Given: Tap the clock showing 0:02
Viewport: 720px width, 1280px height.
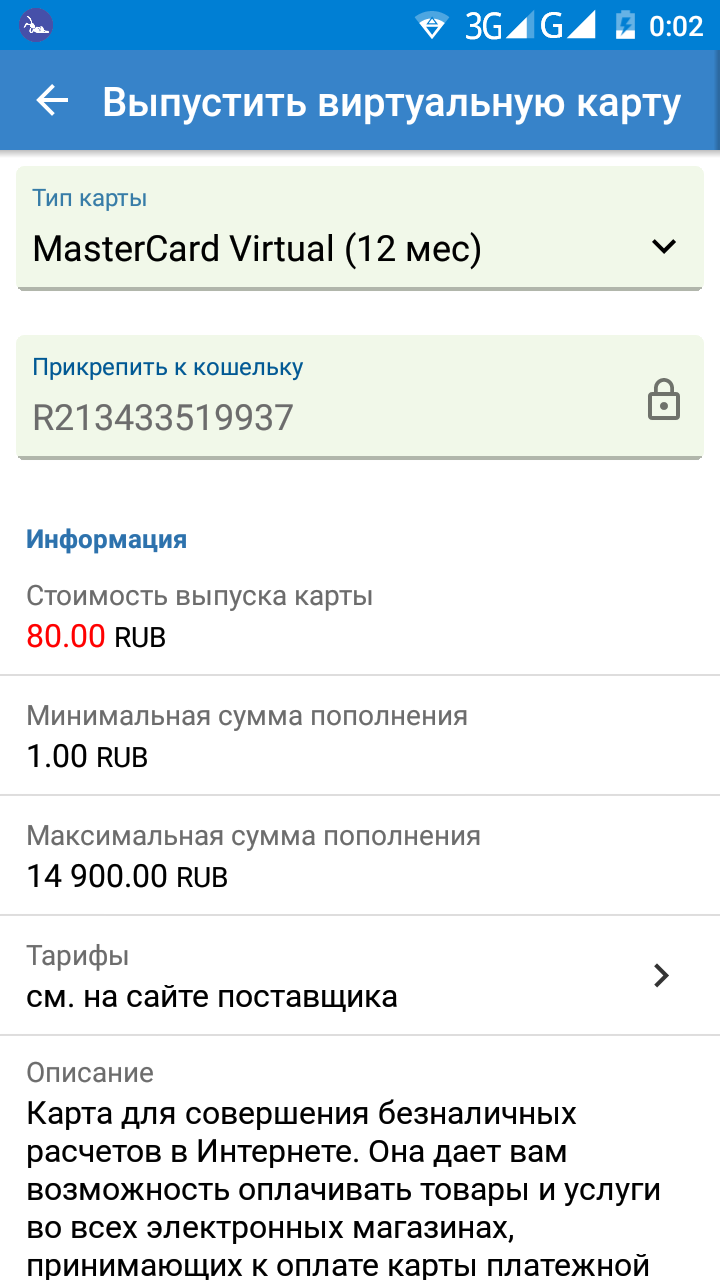Looking at the screenshot, I should [676, 26].
